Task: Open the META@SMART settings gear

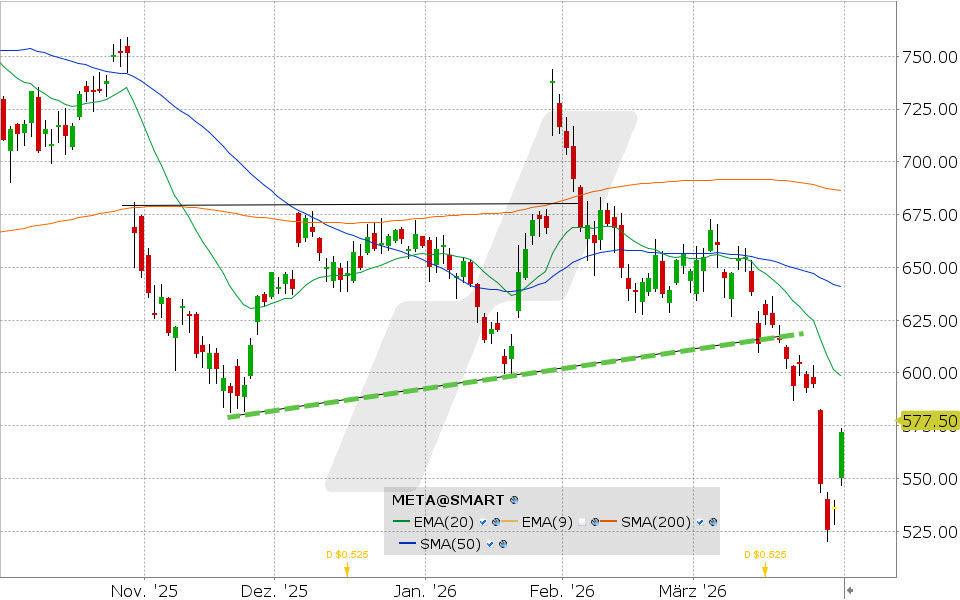Action: click(x=514, y=500)
